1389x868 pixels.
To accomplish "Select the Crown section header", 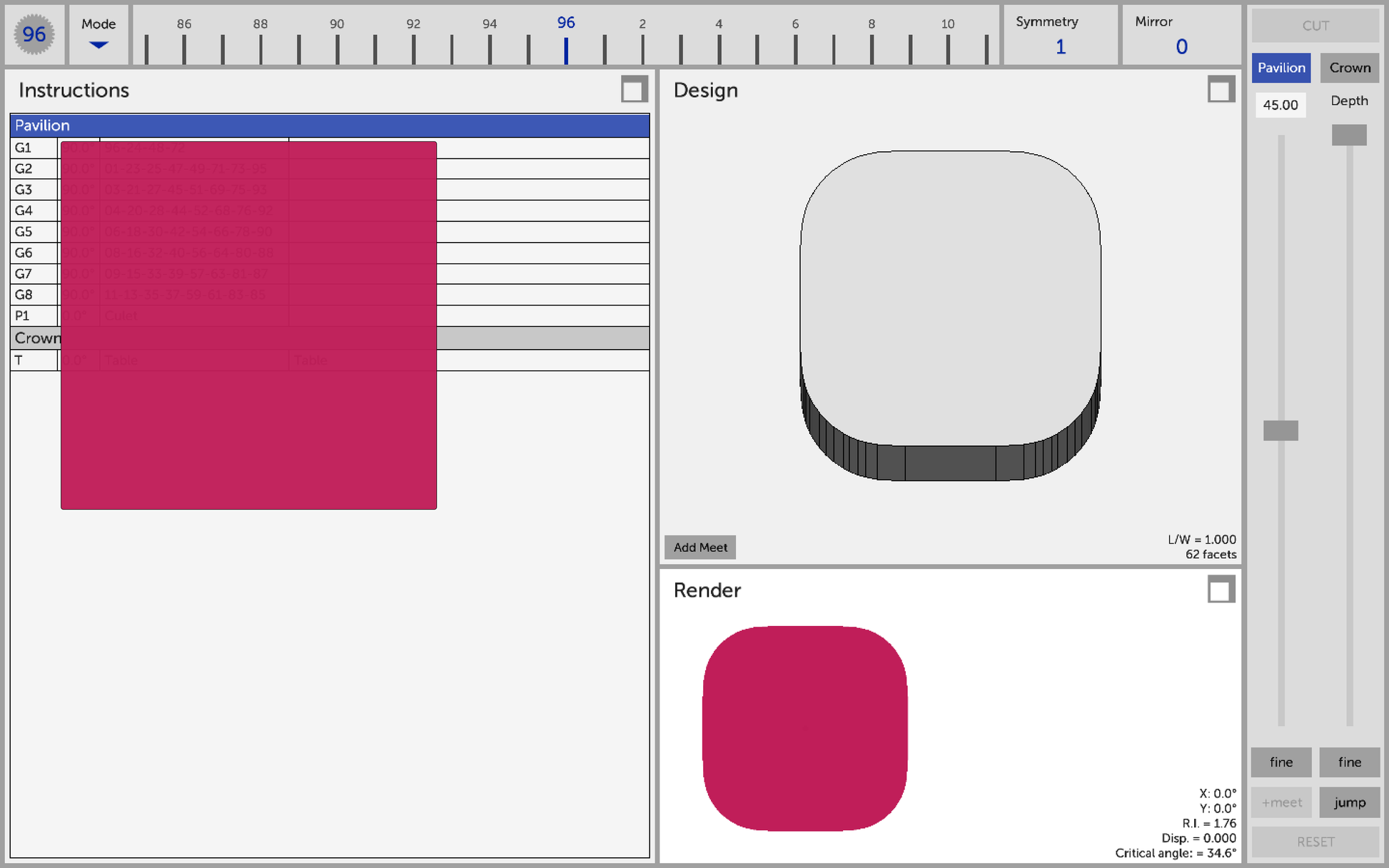I will pos(330,338).
